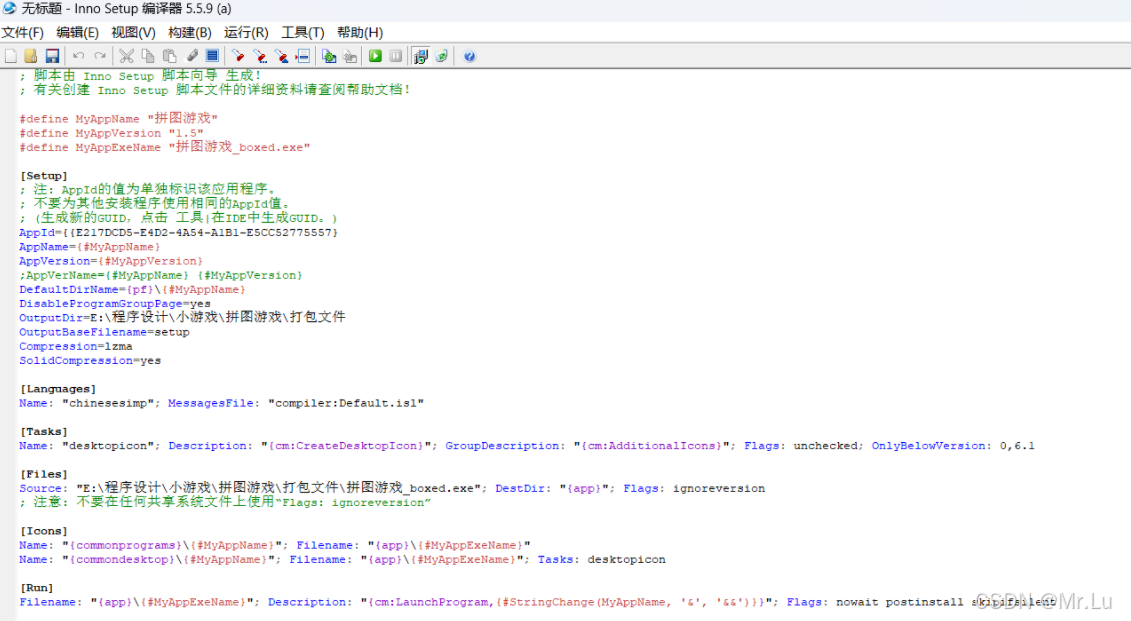Click the {commondesktop} icon name line

343,559
